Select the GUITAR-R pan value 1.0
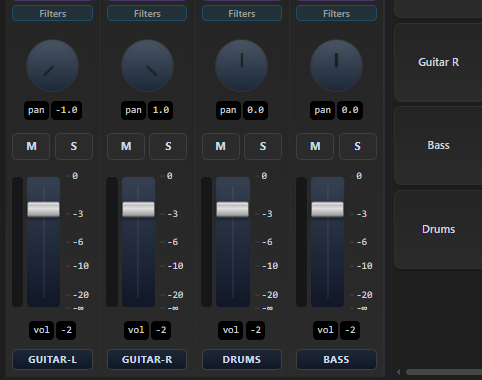This screenshot has height=380, width=482. pyautogui.click(x=161, y=110)
